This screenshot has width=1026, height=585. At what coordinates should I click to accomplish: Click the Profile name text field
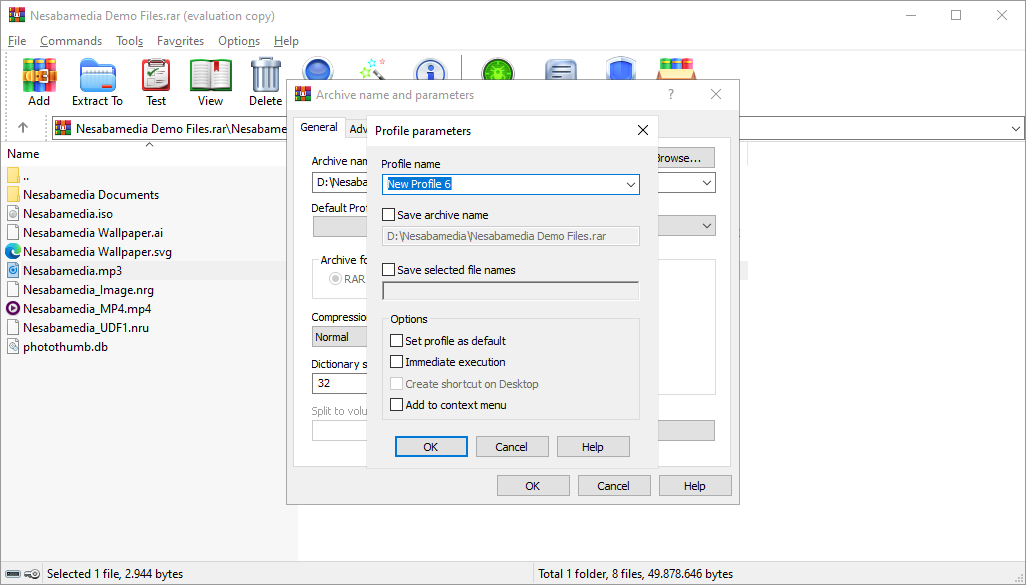pyautogui.click(x=500, y=184)
